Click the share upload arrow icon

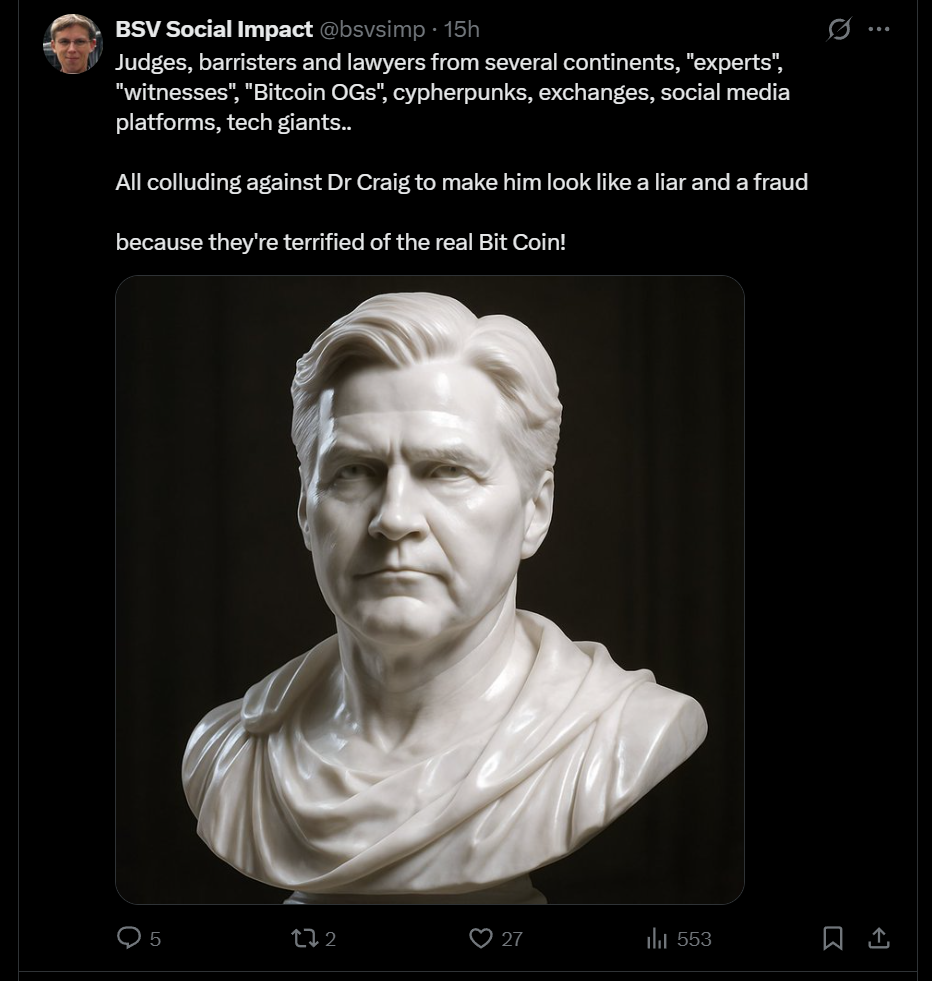tap(879, 938)
